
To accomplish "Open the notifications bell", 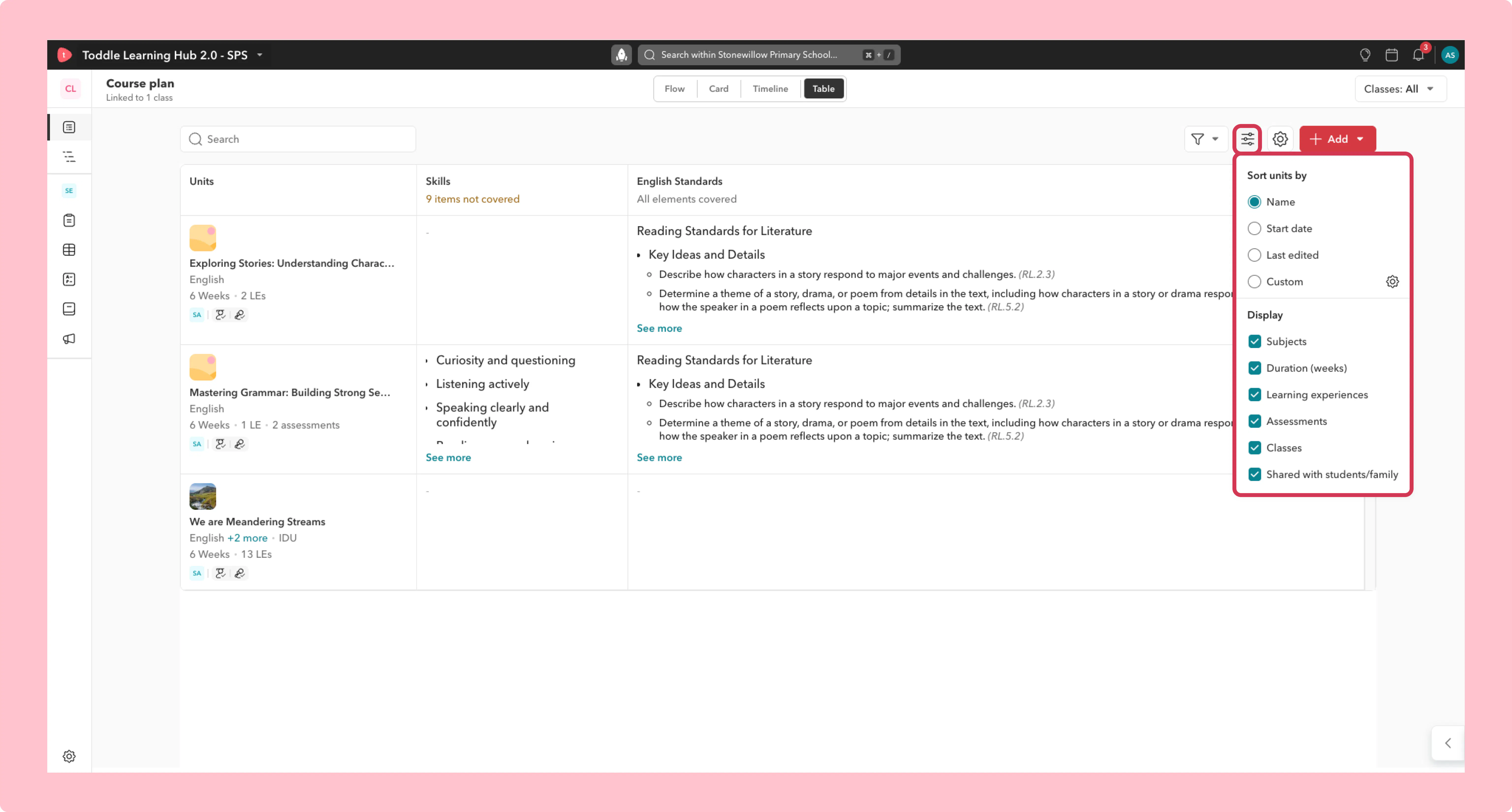I will [1419, 55].
